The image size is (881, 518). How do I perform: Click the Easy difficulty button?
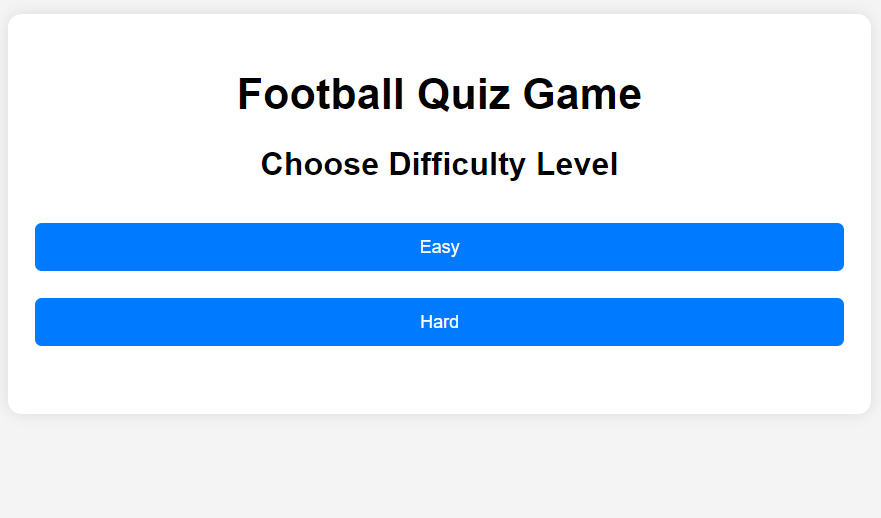[x=439, y=247]
